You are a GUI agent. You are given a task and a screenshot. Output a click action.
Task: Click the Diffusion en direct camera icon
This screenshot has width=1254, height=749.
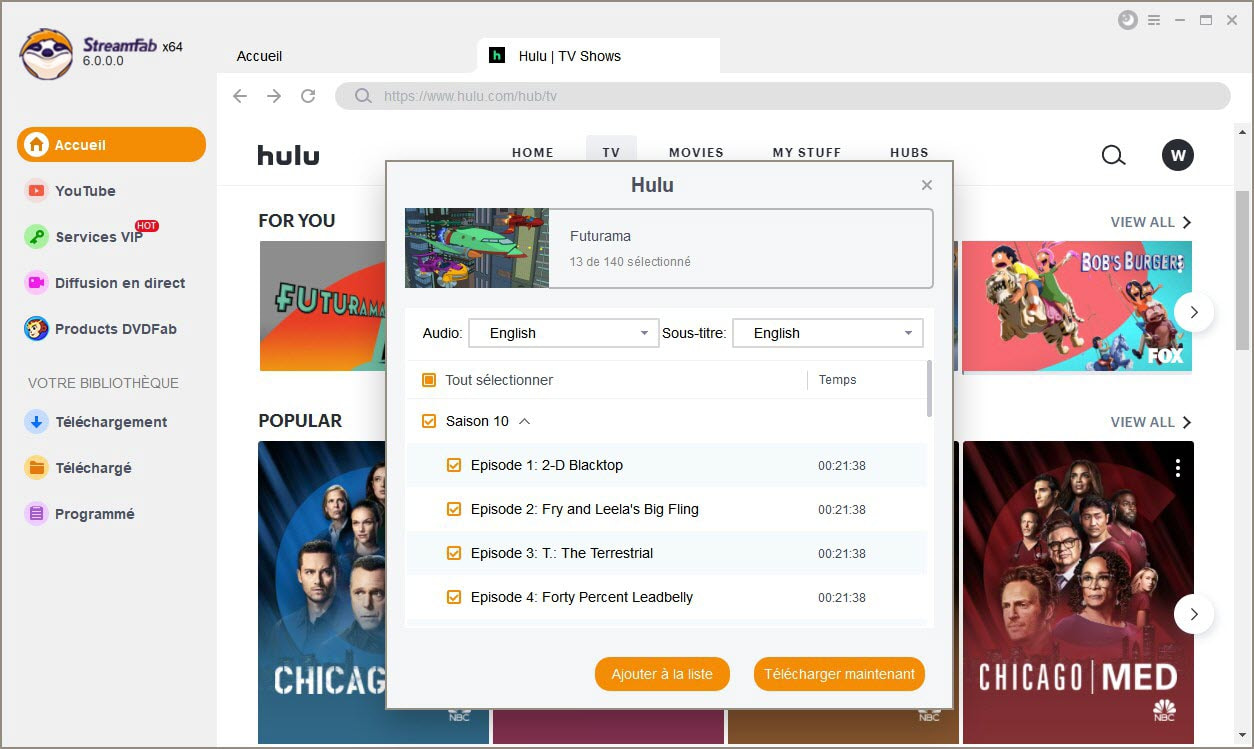click(36, 283)
